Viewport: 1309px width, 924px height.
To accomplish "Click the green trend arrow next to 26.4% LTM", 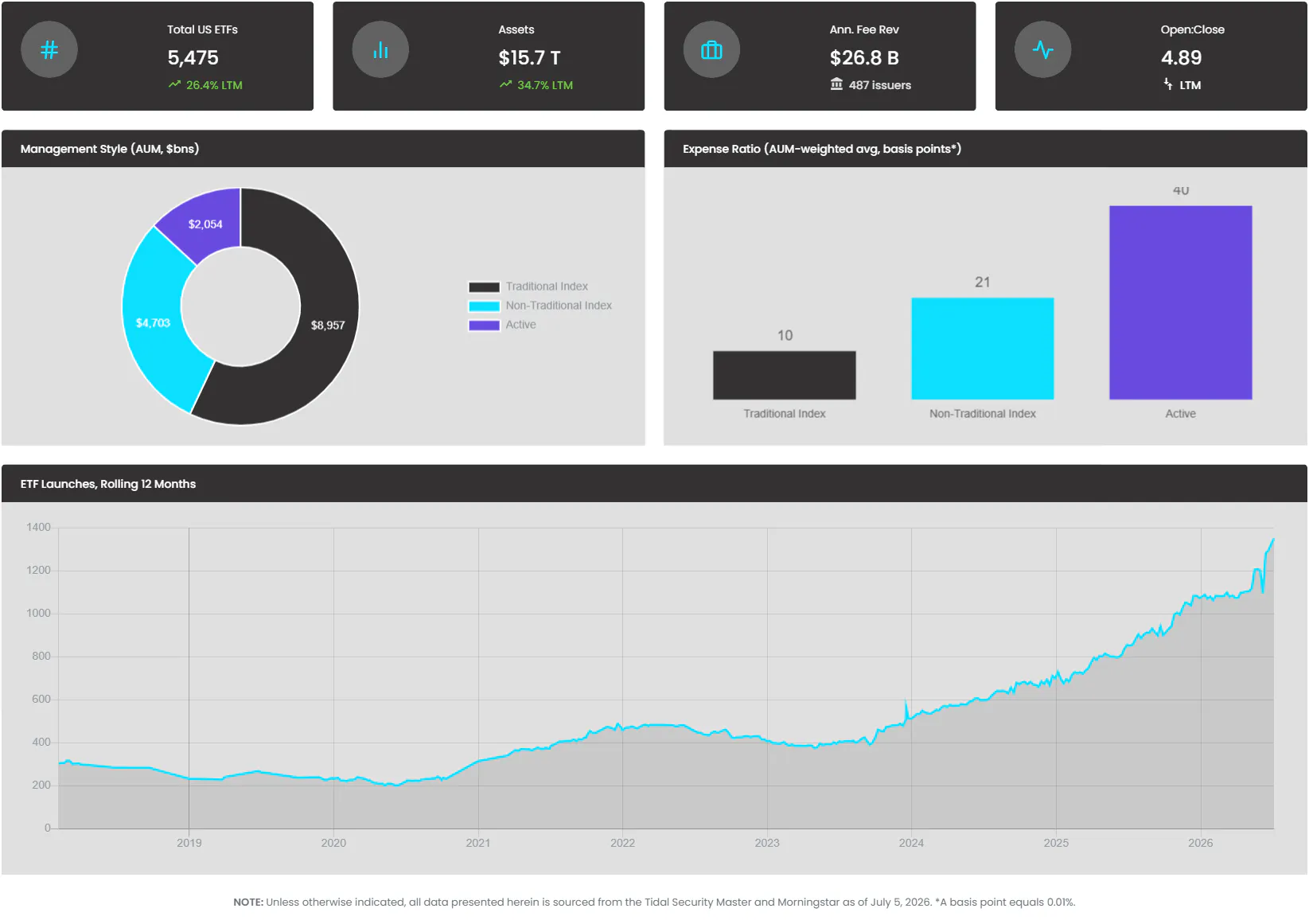I will coord(174,84).
